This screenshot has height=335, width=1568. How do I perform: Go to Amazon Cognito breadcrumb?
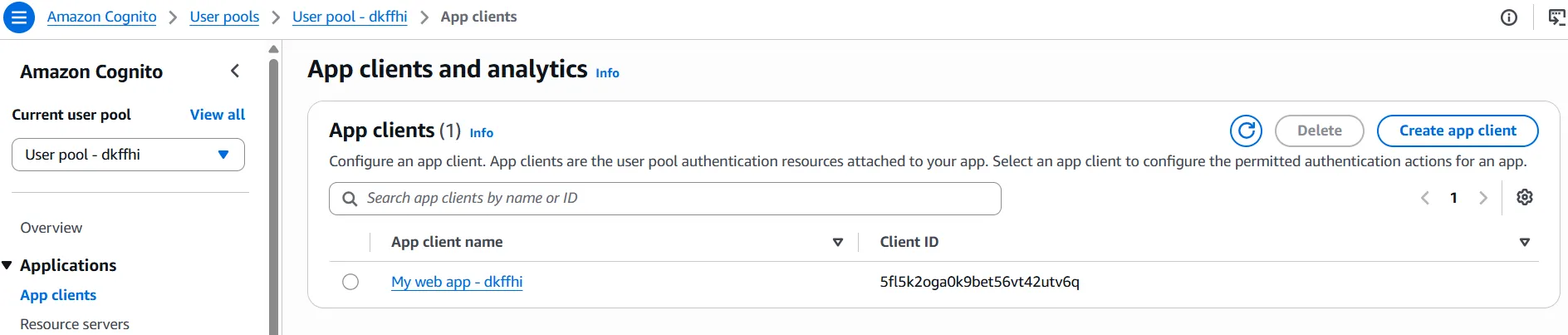coord(101,17)
